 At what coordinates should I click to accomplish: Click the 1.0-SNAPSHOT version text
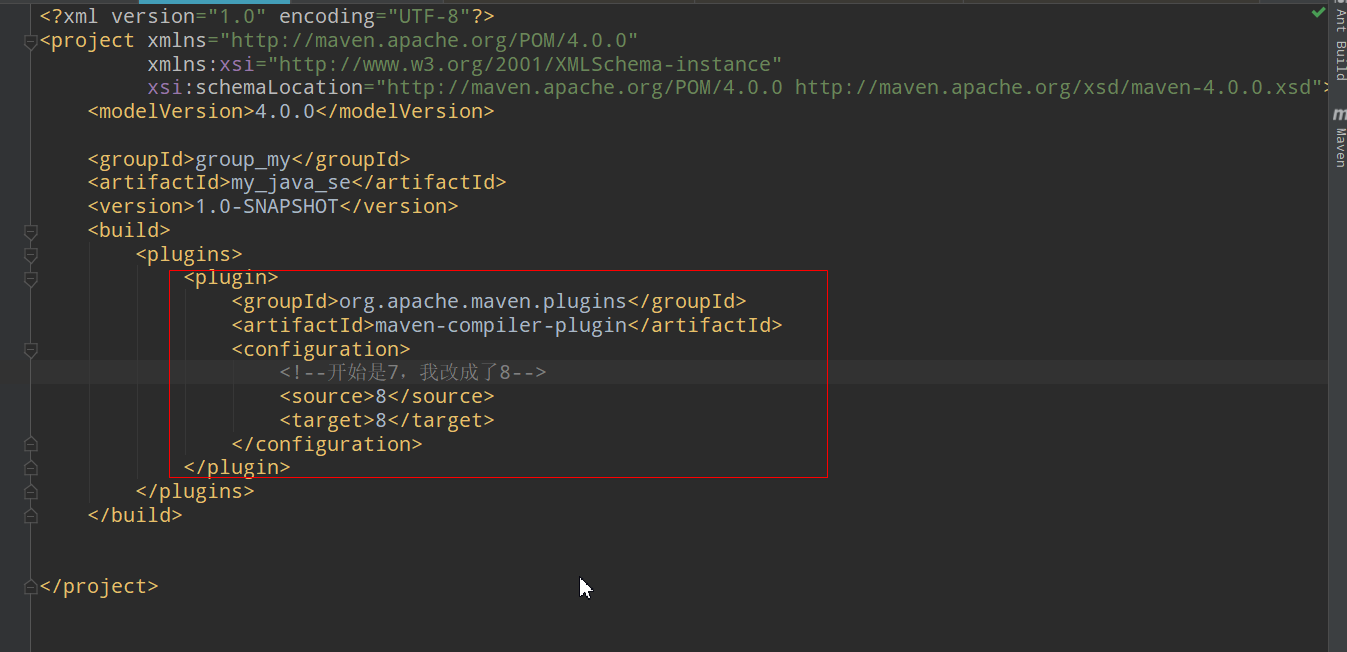coord(268,205)
